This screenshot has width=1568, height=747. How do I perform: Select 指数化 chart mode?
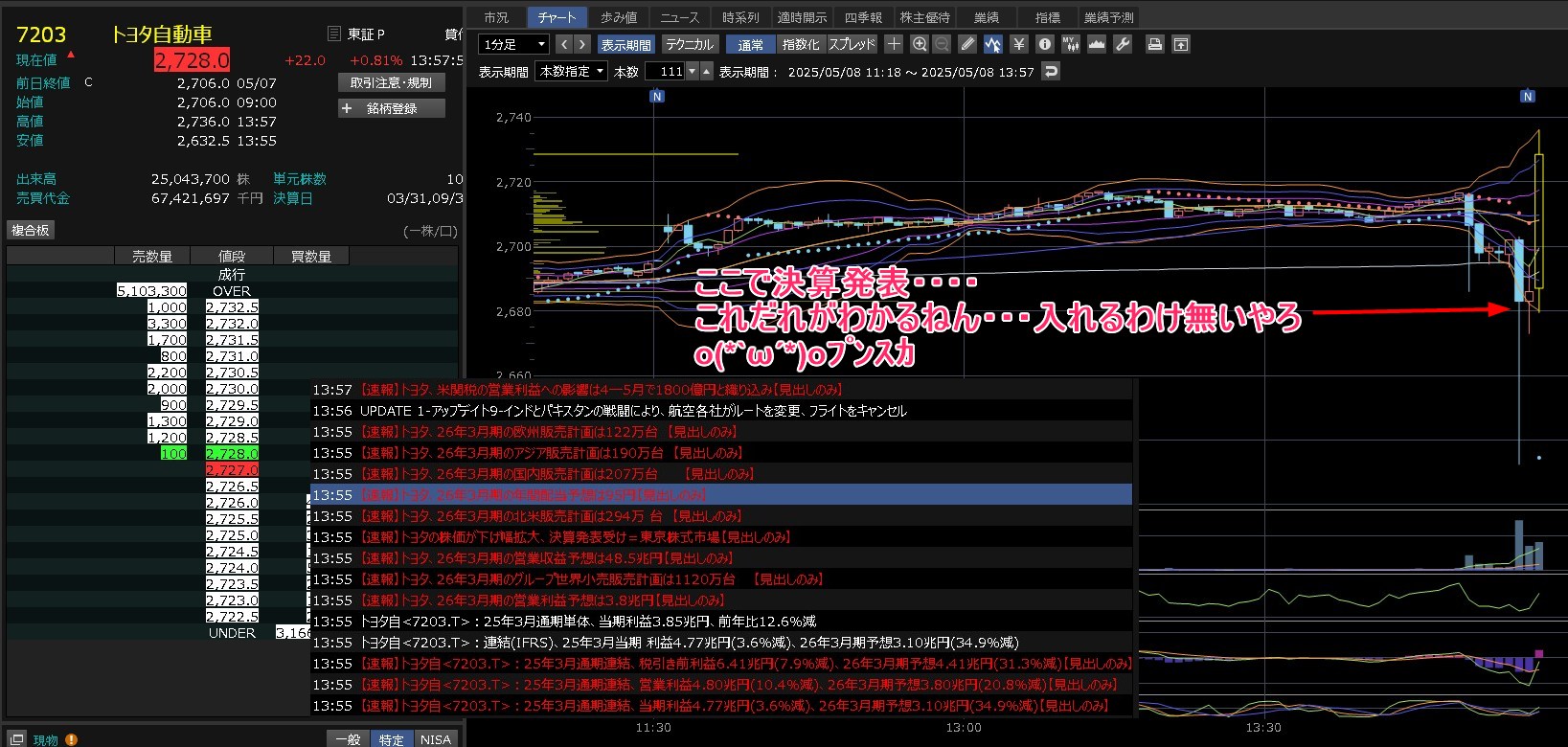click(801, 44)
